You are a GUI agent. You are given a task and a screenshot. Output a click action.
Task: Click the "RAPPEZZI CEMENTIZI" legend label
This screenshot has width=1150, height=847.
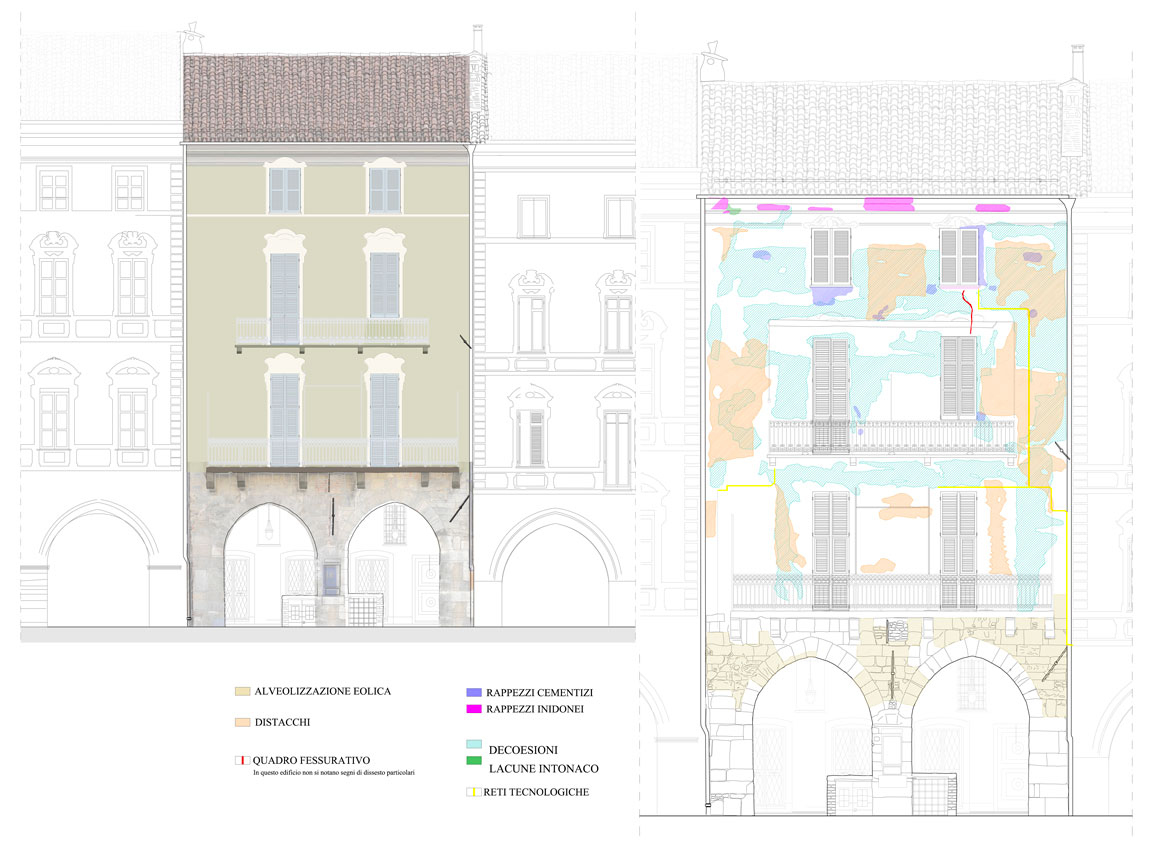tap(540, 693)
